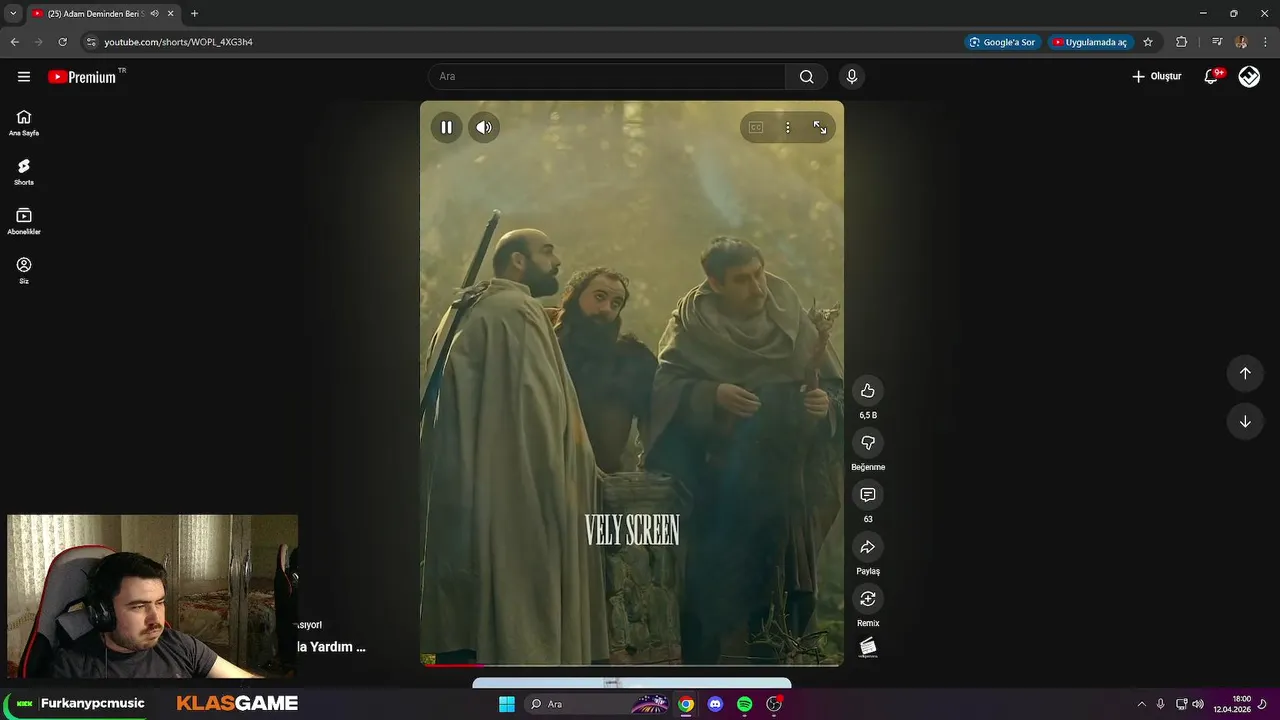Close the Adam Deminden Beri tab

click(x=171, y=13)
